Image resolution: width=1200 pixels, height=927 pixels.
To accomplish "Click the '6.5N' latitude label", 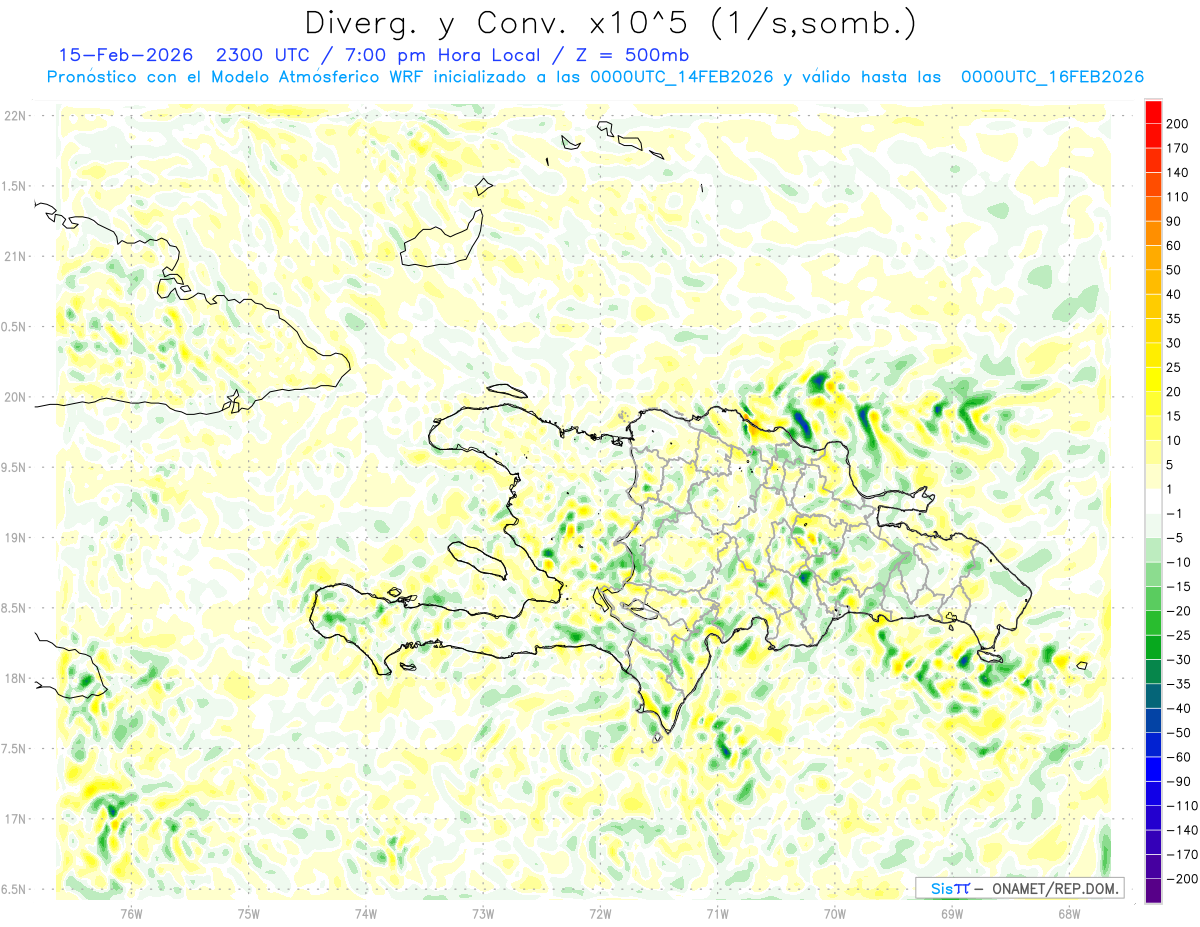I will [x=15, y=889].
